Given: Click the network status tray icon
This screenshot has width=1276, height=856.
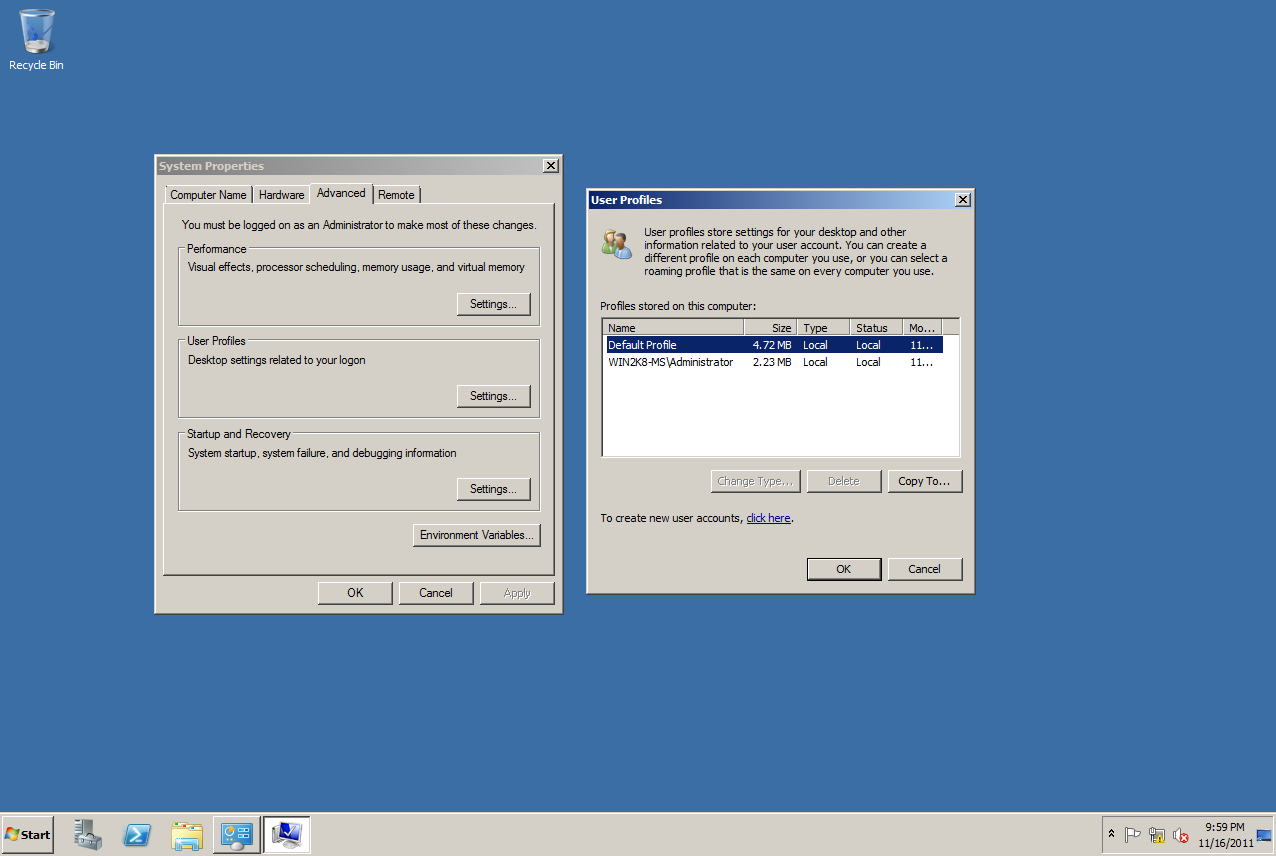Looking at the screenshot, I should [x=1158, y=835].
